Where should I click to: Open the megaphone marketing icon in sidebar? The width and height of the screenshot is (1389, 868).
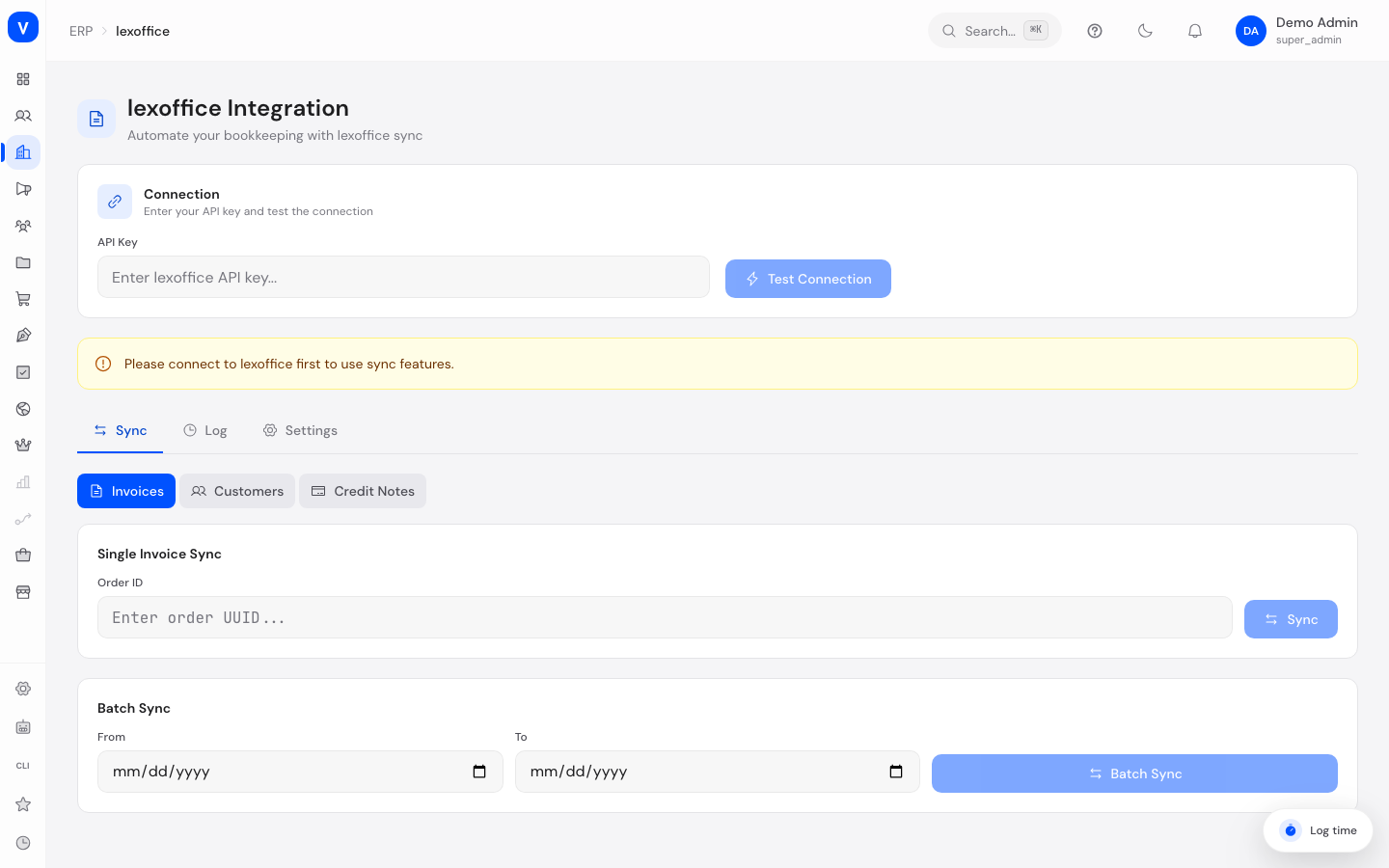click(23, 189)
